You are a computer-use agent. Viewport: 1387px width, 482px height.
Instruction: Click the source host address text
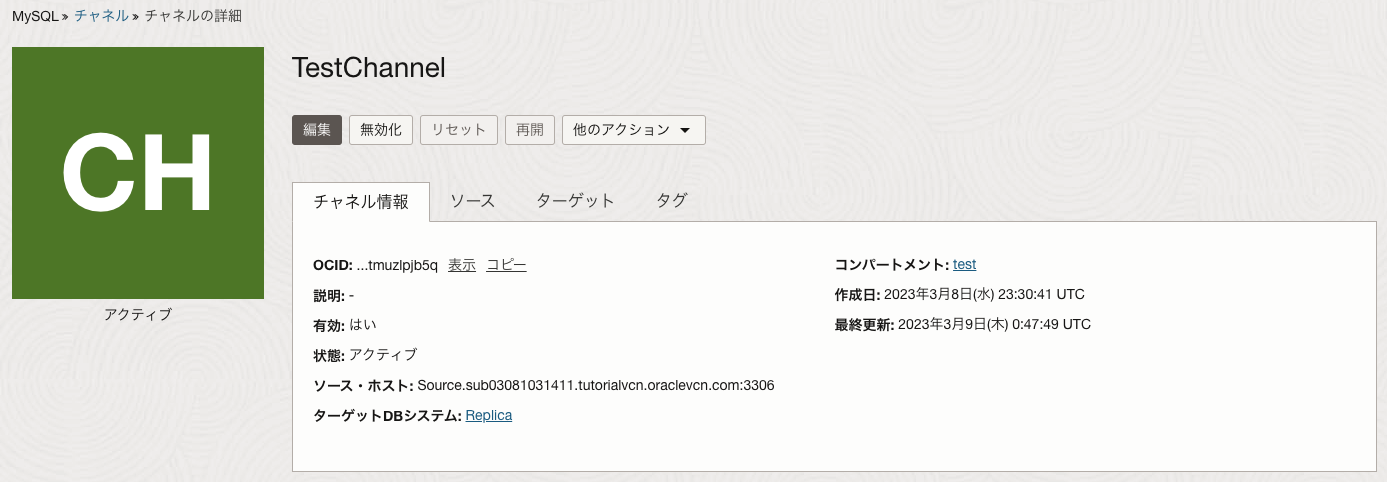point(595,385)
